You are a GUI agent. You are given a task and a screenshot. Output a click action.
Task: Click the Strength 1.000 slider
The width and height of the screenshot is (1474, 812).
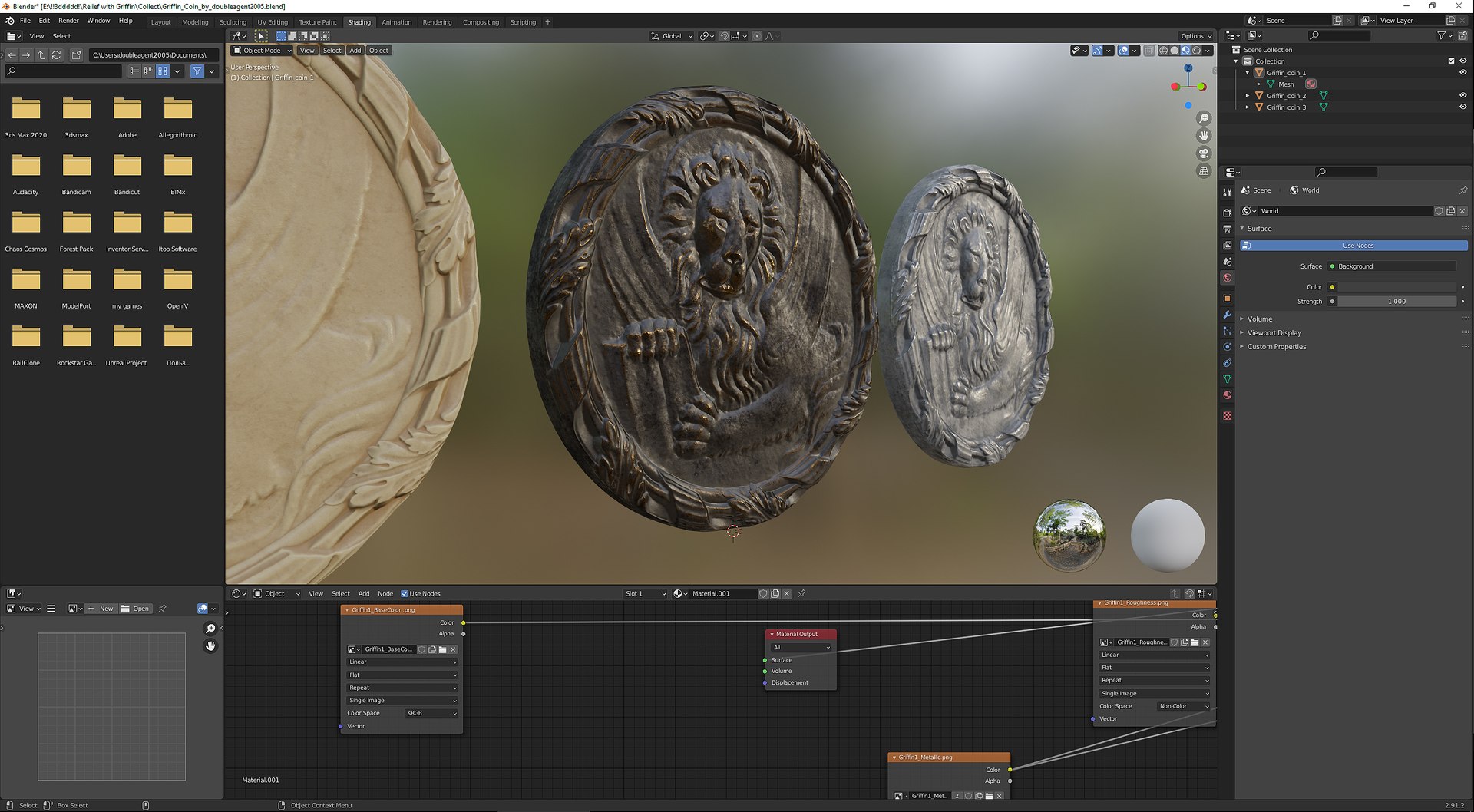click(1396, 302)
